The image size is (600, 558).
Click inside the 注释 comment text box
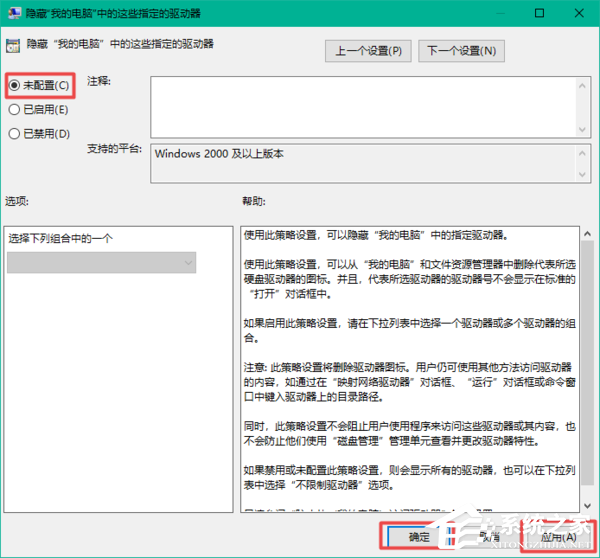pyautogui.click(x=360, y=104)
